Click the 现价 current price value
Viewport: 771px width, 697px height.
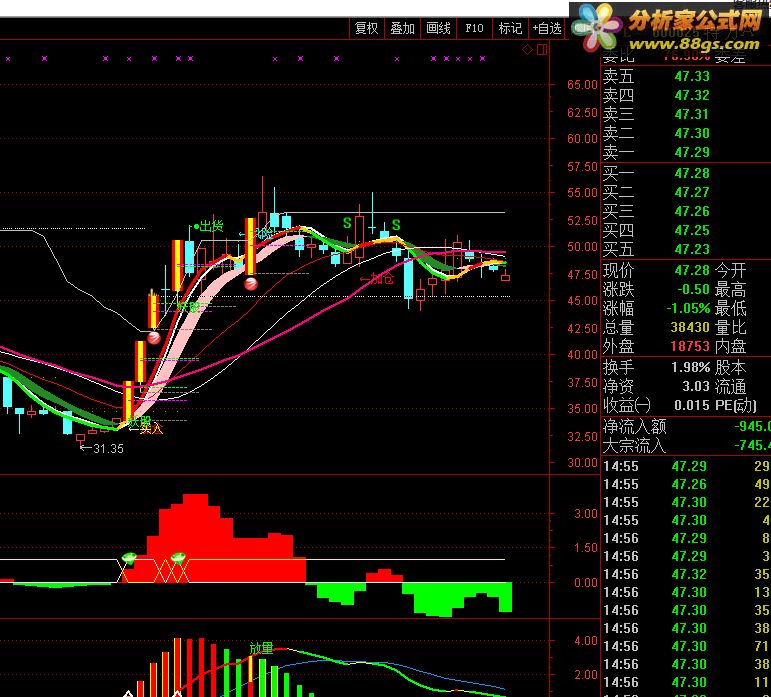tap(692, 270)
